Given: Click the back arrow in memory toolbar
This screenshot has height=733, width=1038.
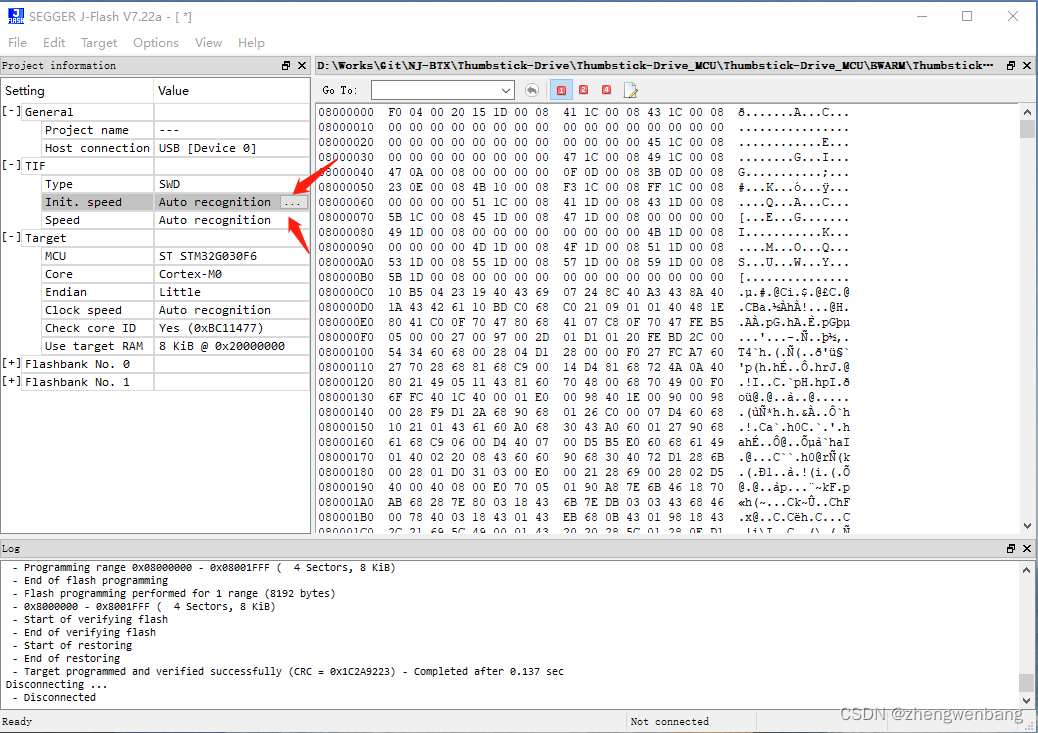Looking at the screenshot, I should 532,90.
